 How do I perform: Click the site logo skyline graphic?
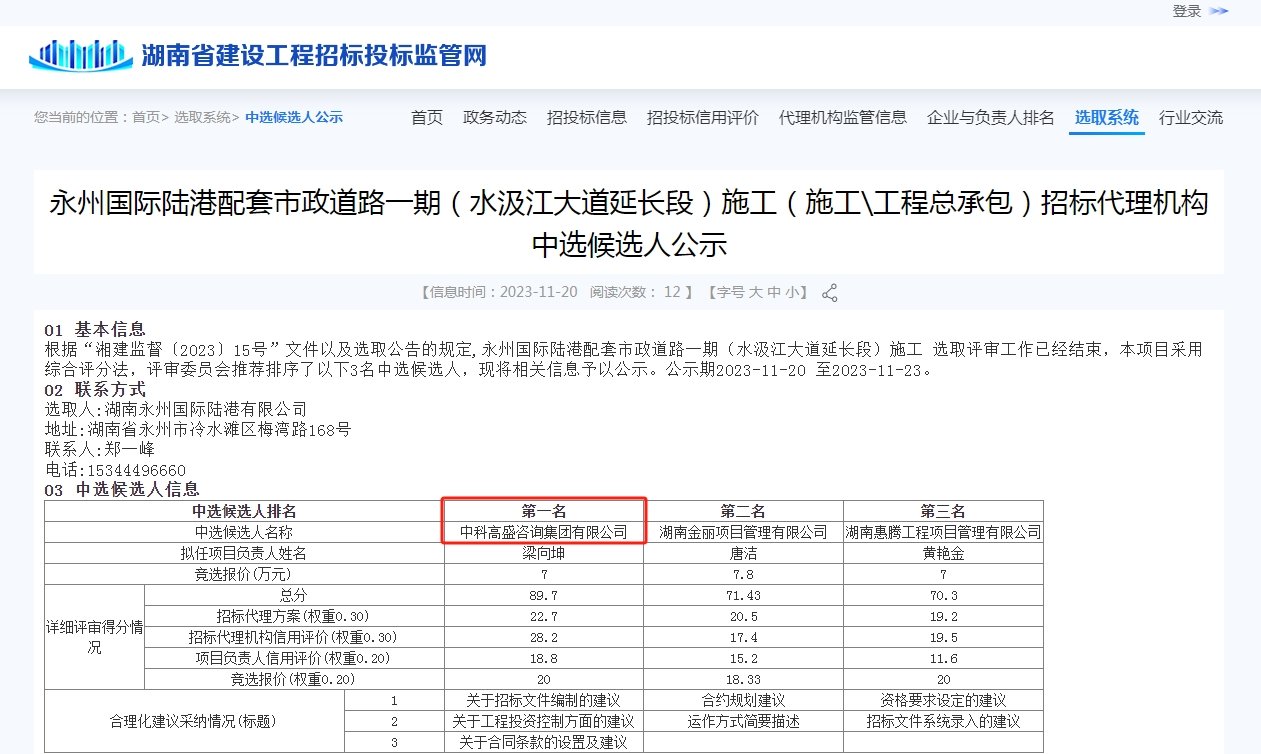click(x=81, y=55)
